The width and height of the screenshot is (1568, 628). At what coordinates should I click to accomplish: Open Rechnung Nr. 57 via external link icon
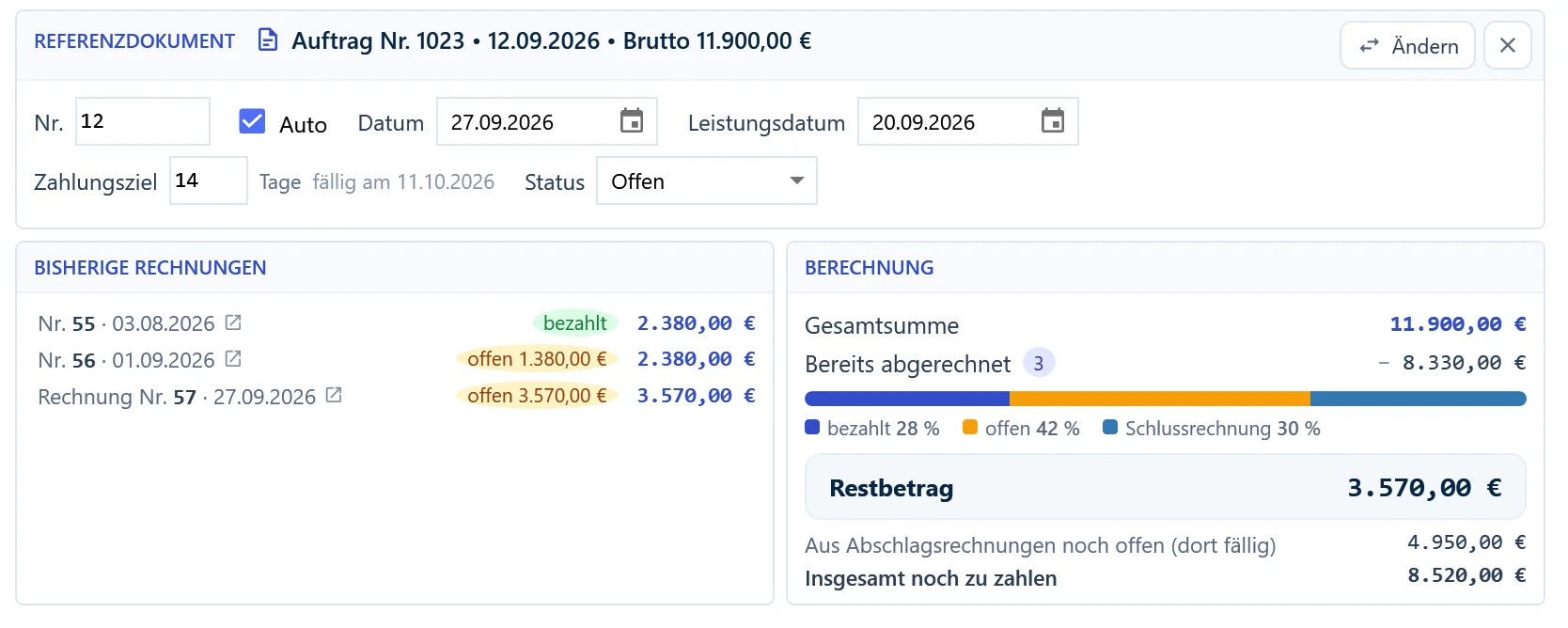pyautogui.click(x=334, y=396)
